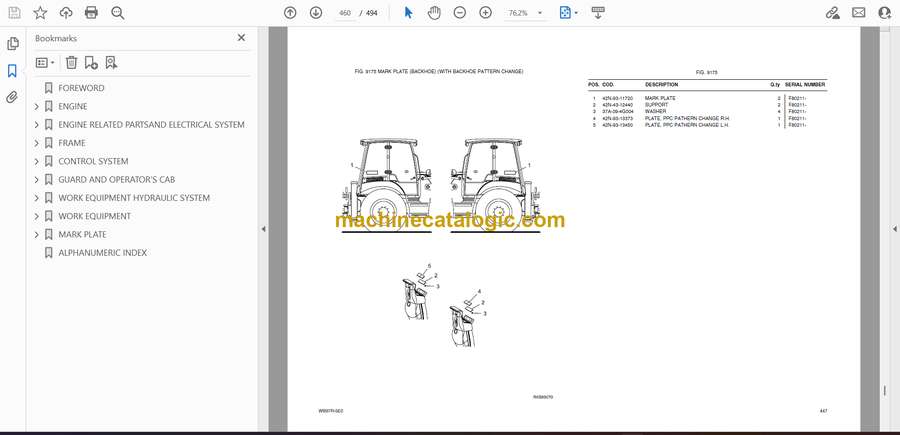Zoom out with the minus button
The height and width of the screenshot is (435, 900).
pos(460,13)
